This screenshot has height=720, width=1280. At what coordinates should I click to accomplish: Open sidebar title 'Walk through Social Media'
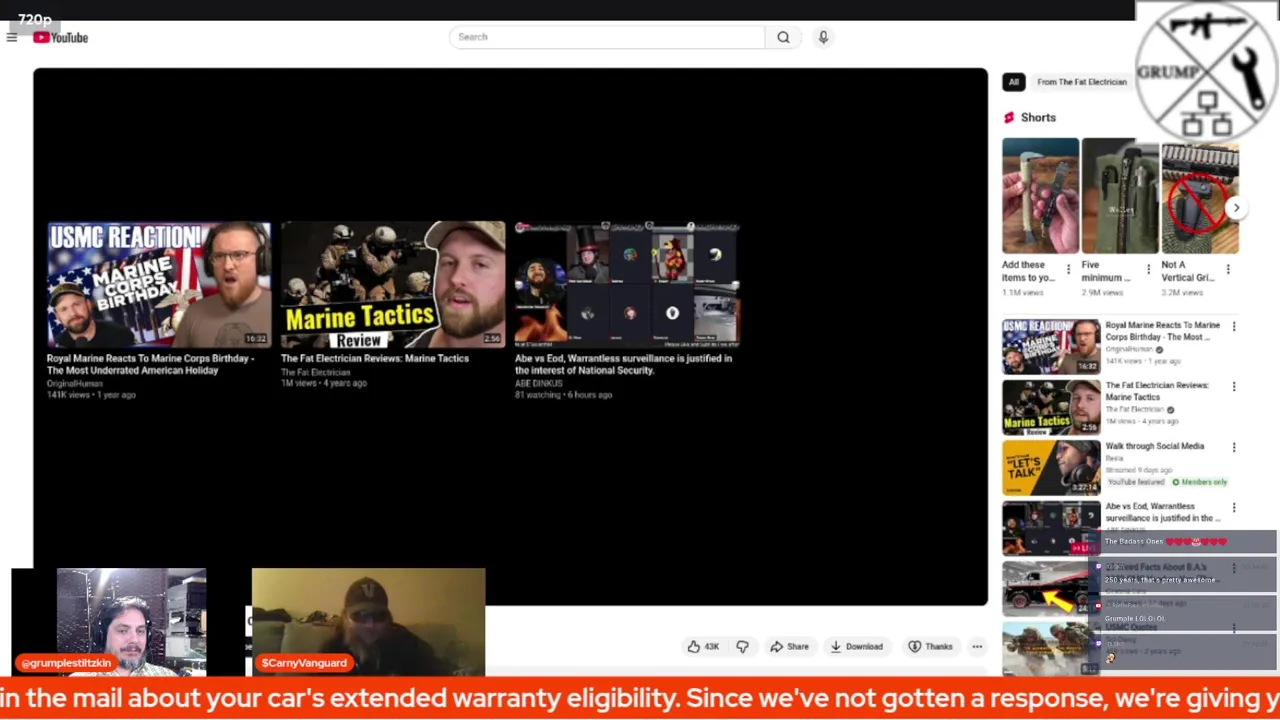[1154, 446]
